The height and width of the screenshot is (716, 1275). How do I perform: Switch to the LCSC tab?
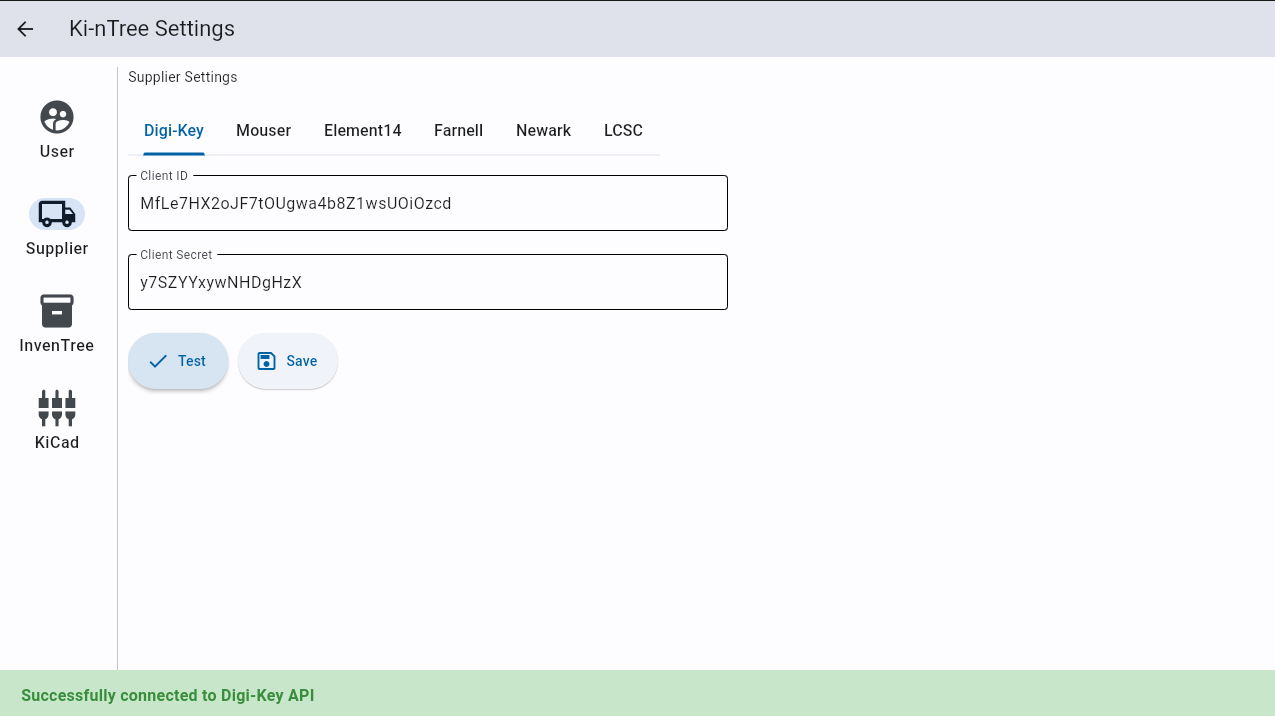tap(623, 131)
